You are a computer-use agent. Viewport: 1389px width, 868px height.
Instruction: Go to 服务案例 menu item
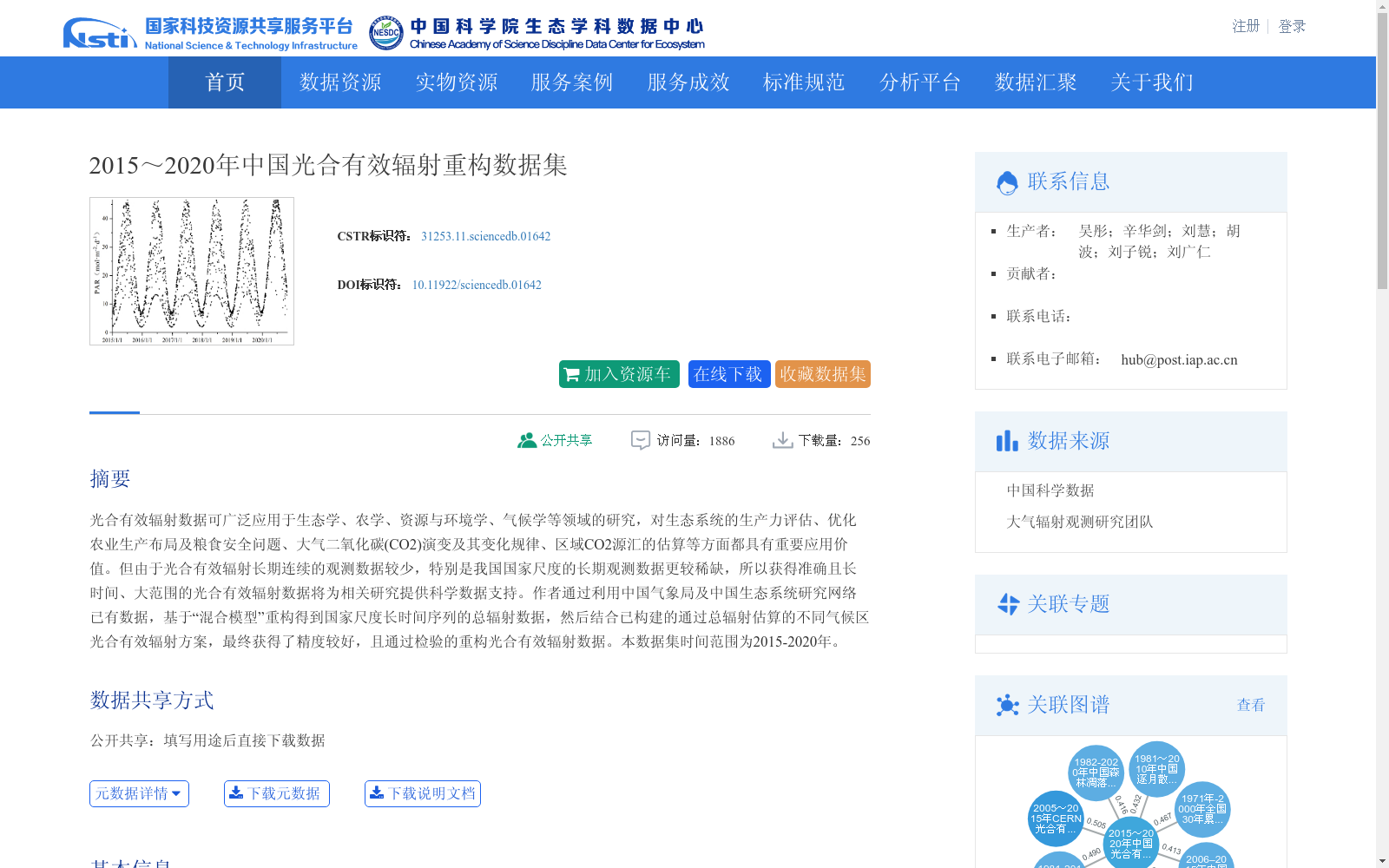tap(572, 82)
